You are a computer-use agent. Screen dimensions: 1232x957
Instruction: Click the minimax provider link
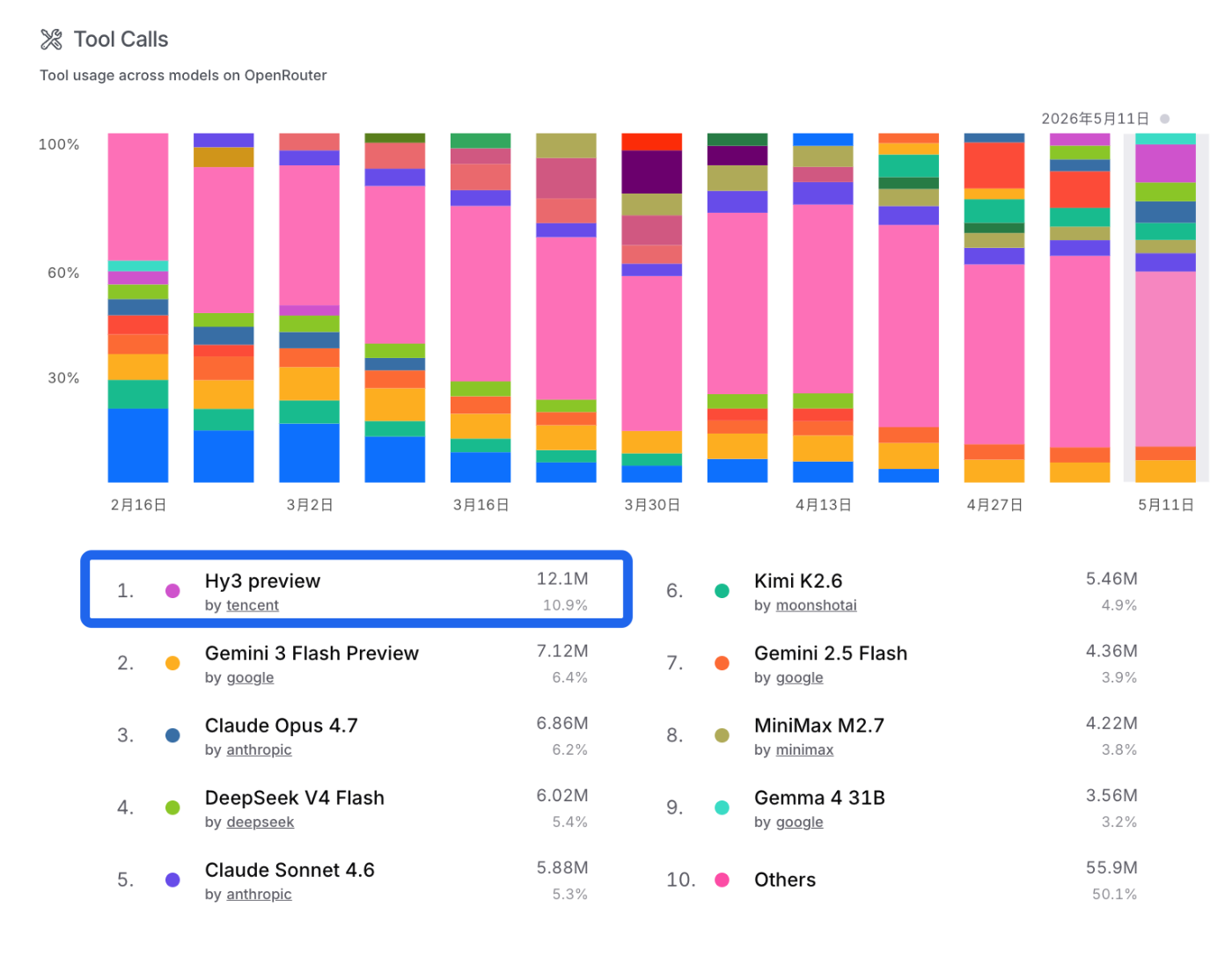(804, 749)
